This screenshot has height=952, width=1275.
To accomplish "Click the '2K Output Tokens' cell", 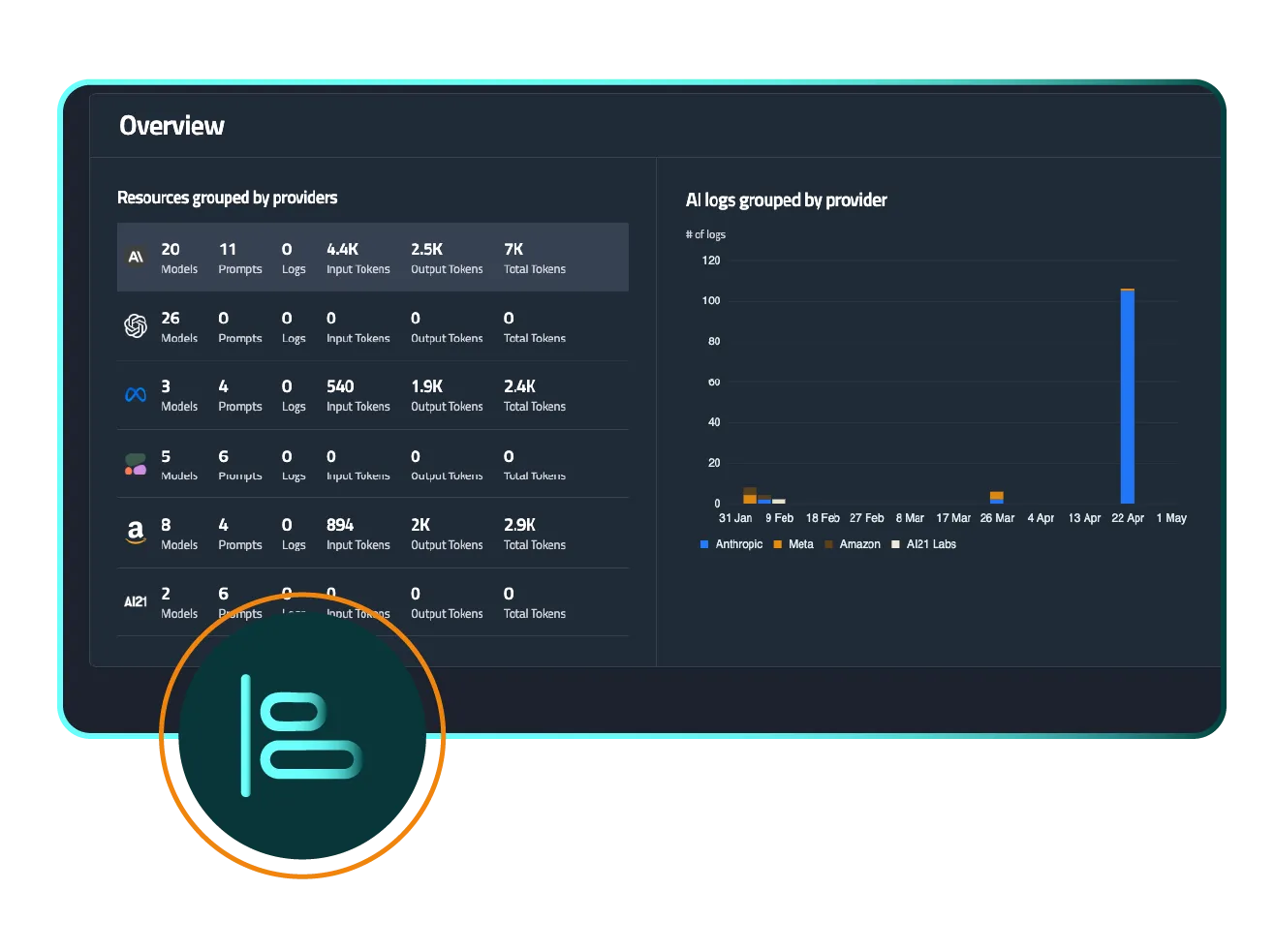I will 447,534.
